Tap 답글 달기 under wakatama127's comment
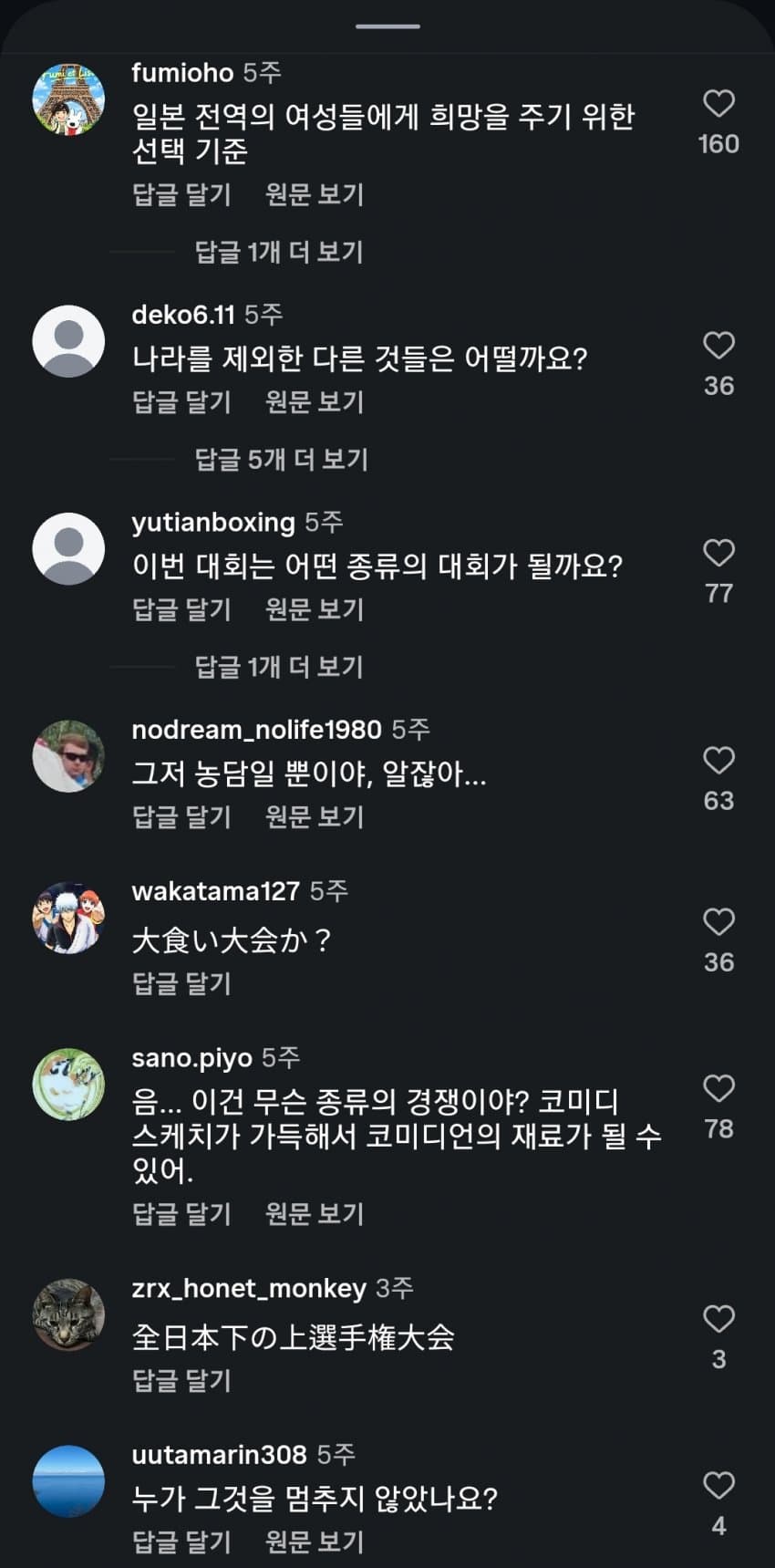 point(182,983)
